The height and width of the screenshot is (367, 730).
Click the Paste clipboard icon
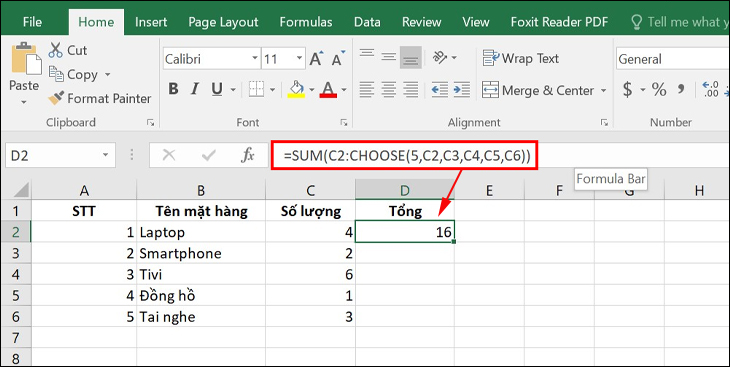(x=26, y=58)
